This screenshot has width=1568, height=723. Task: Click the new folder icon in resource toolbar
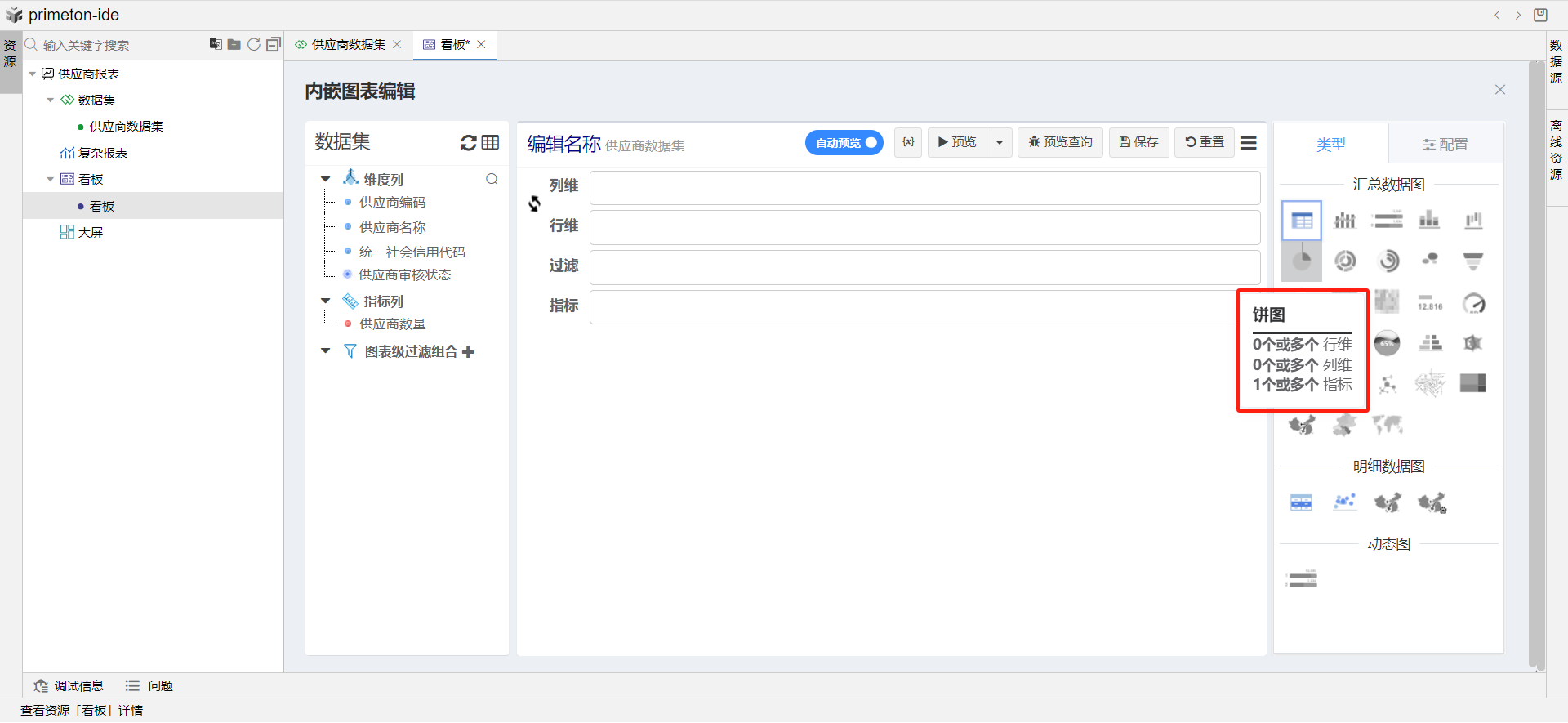click(234, 44)
